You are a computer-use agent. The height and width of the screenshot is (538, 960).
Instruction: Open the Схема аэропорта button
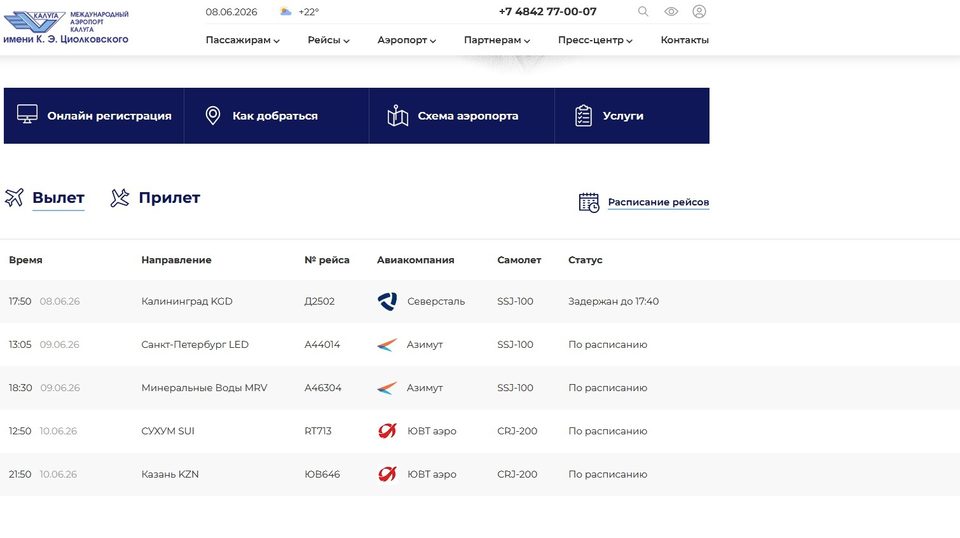pos(462,116)
